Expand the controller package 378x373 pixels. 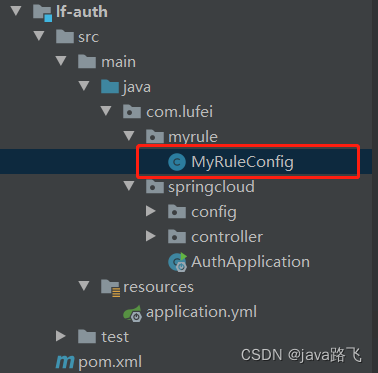(x=151, y=236)
